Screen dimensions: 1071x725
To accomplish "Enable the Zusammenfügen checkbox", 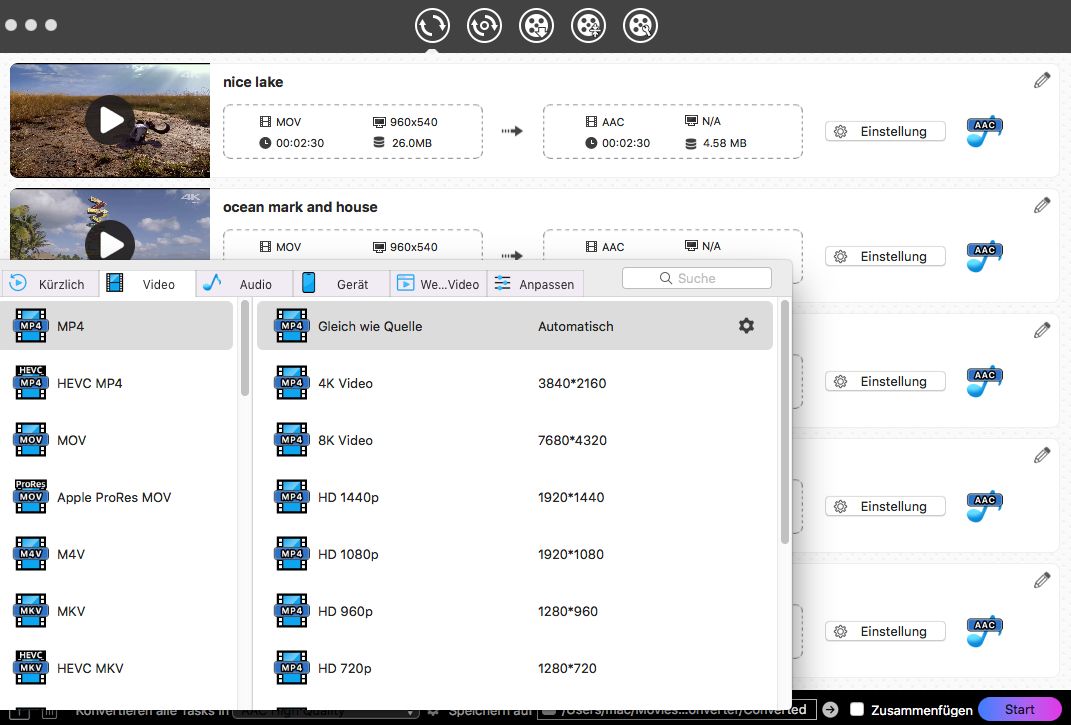I will [857, 710].
